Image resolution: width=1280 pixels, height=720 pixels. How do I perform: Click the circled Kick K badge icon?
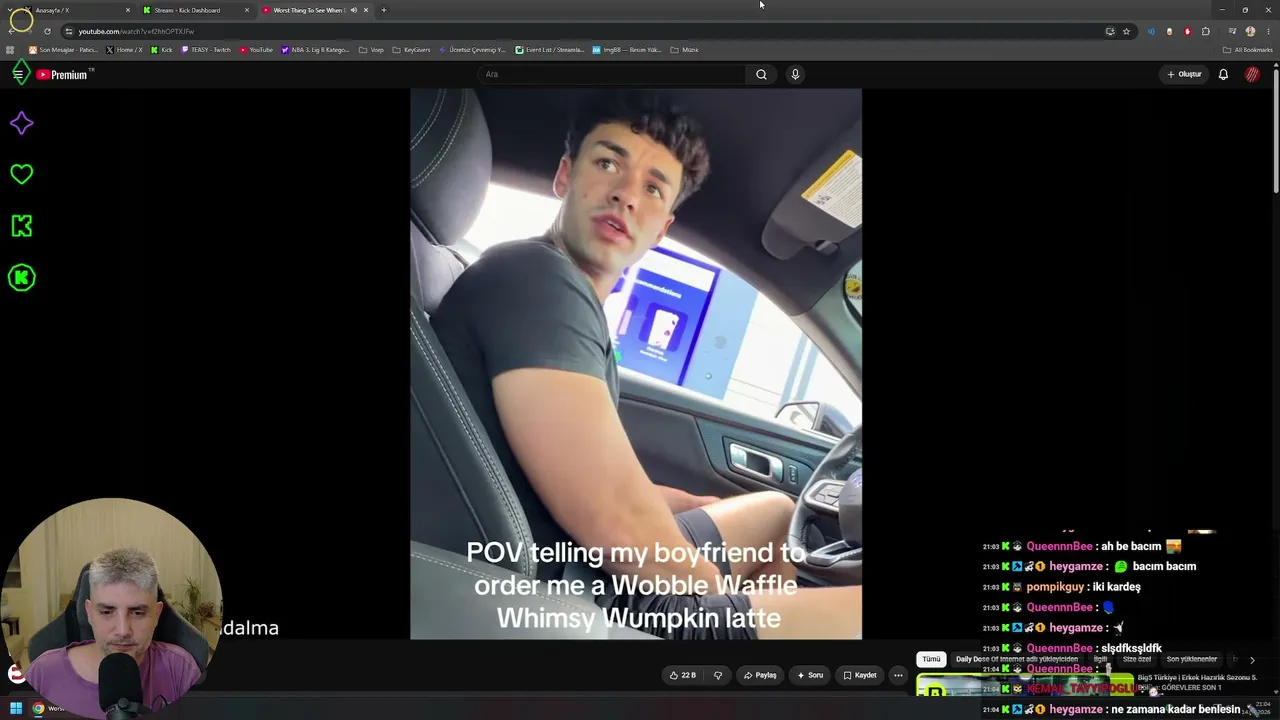21,278
